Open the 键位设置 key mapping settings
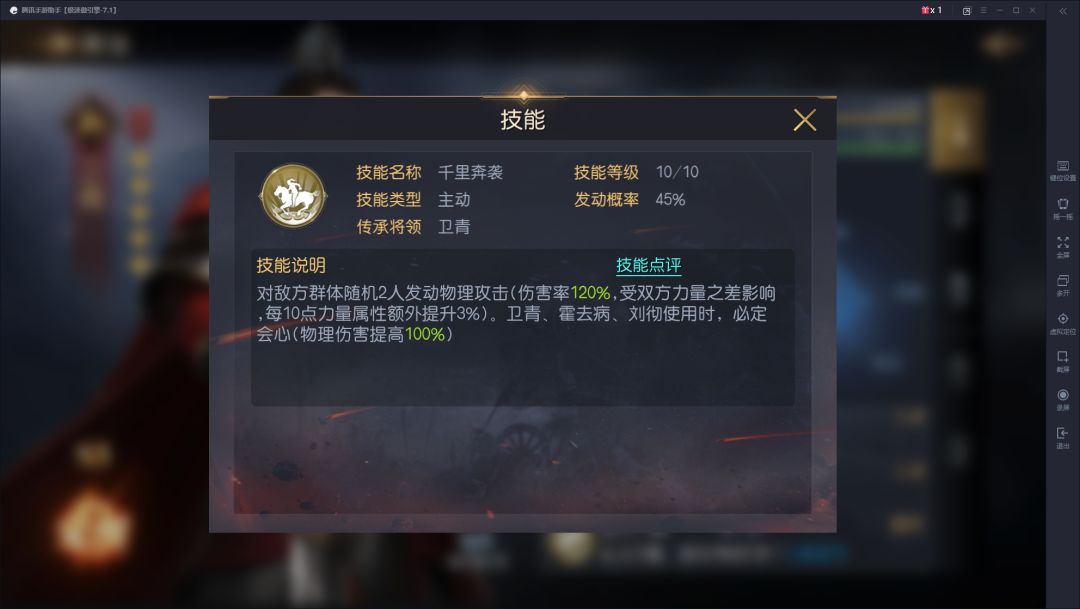 (1063, 170)
